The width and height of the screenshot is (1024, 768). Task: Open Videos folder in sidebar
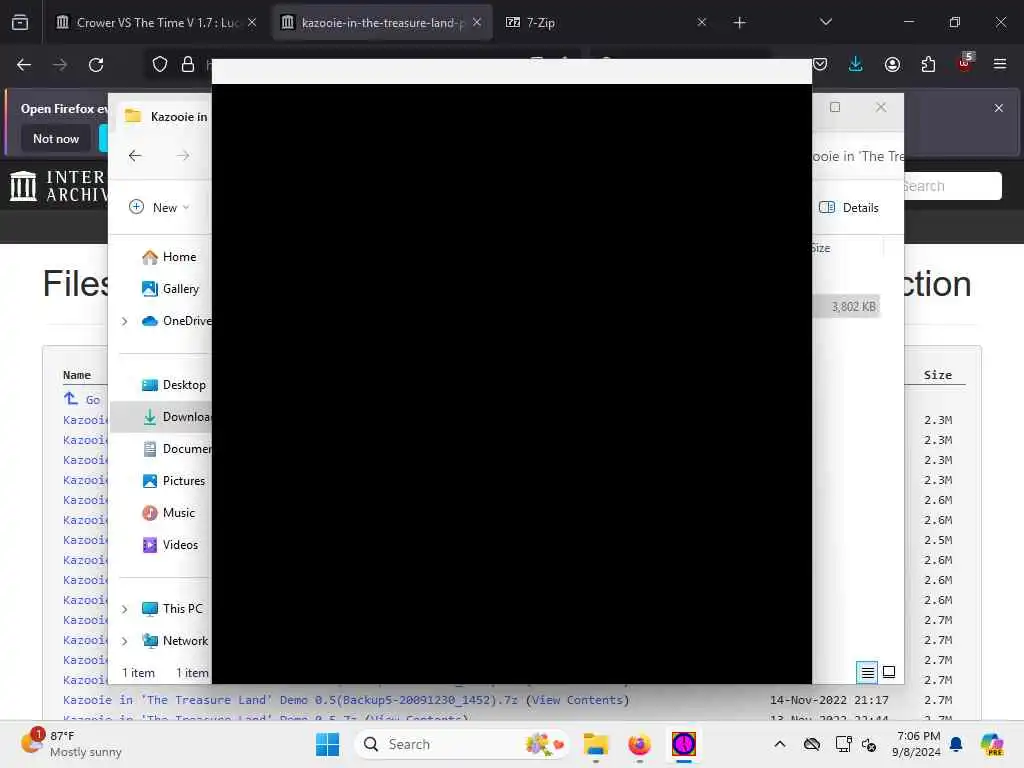(170, 545)
